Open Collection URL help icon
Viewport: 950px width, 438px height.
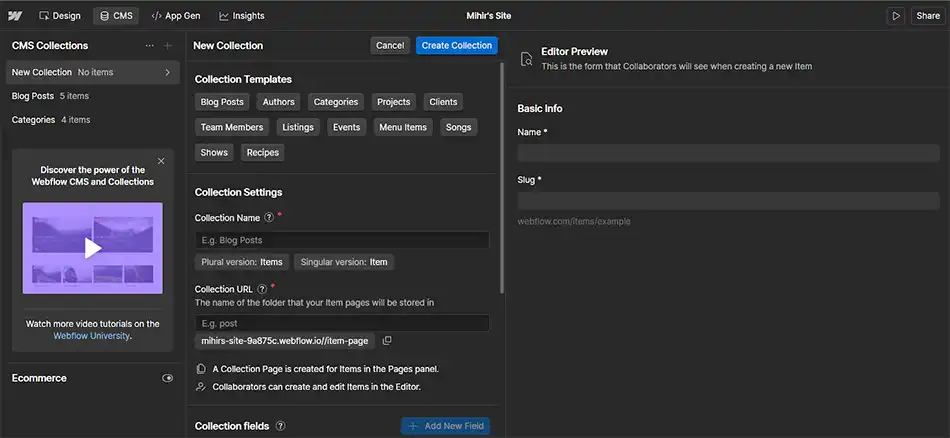[262, 289]
